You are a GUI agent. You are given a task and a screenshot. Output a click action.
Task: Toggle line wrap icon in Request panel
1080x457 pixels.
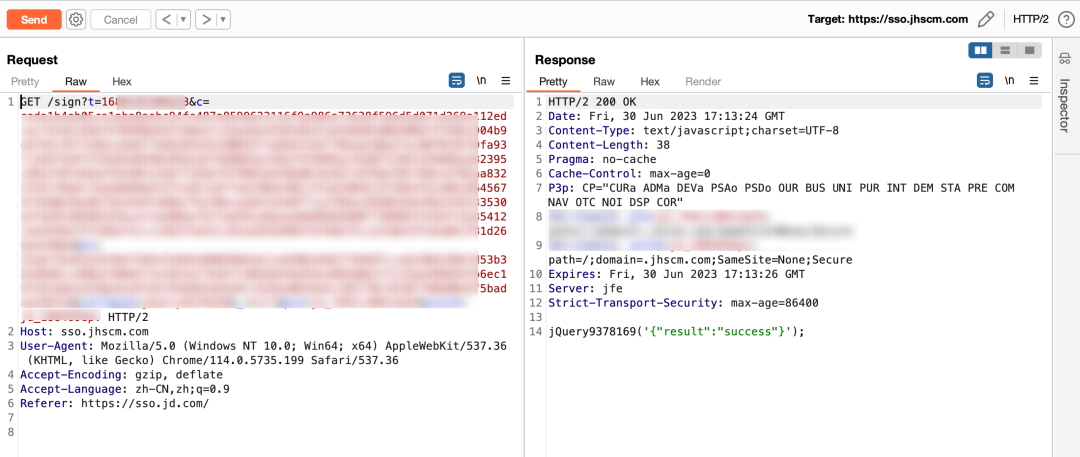(456, 81)
